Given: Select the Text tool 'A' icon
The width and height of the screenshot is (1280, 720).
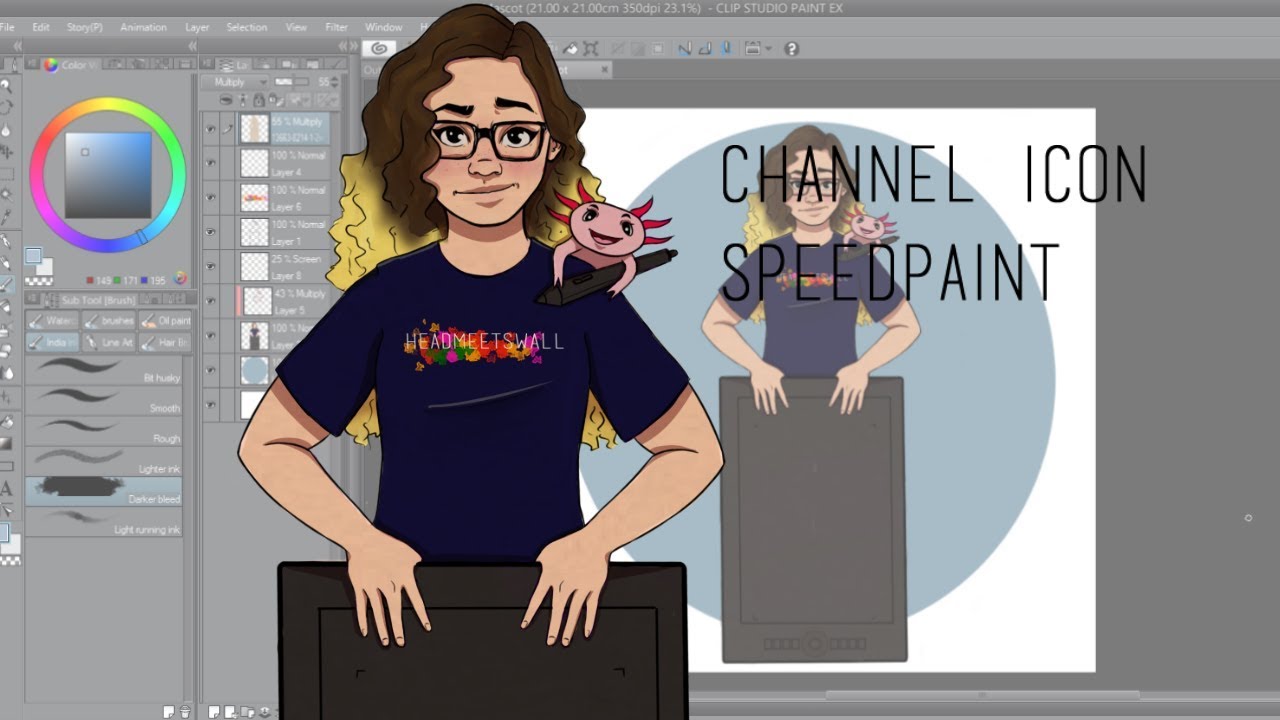Looking at the screenshot, I should tap(6, 489).
